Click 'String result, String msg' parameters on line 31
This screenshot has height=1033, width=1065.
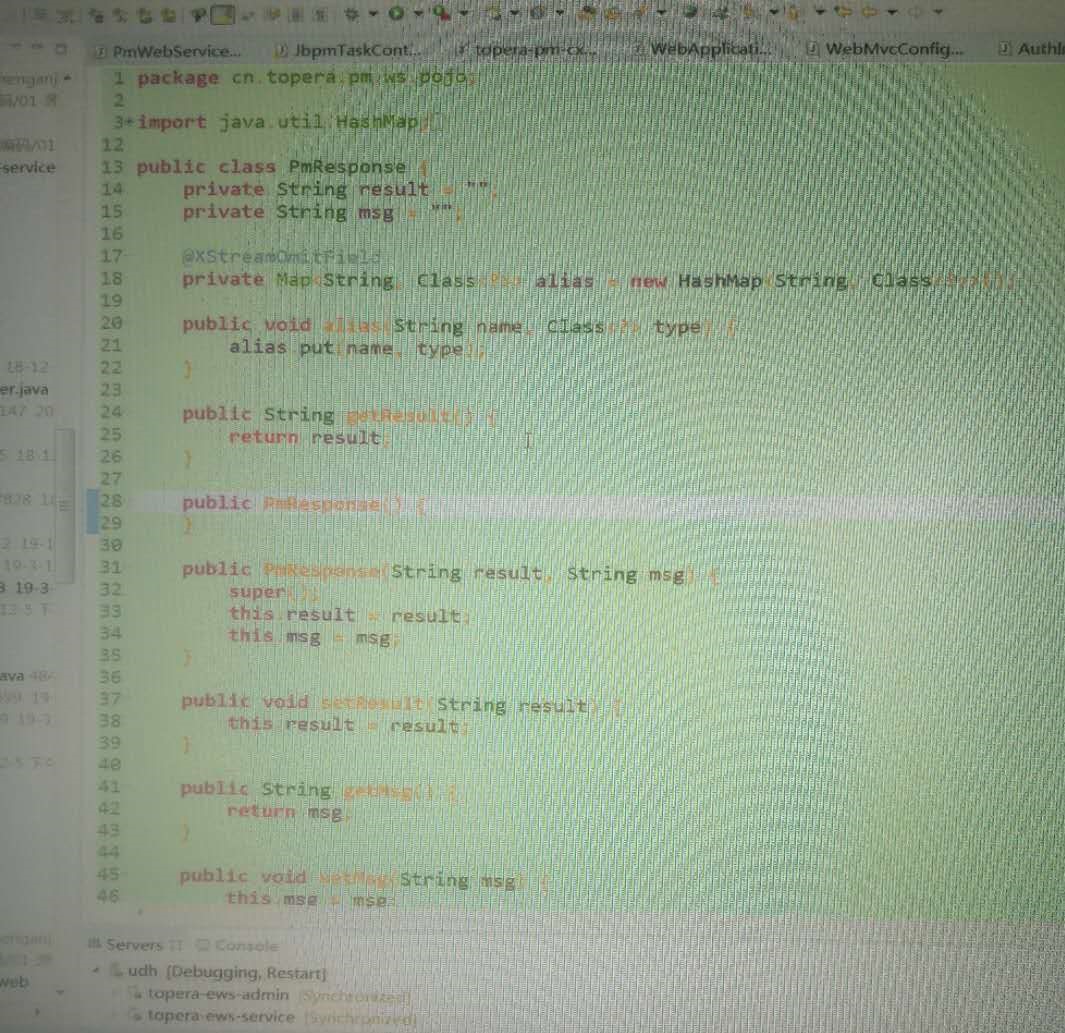(538, 573)
